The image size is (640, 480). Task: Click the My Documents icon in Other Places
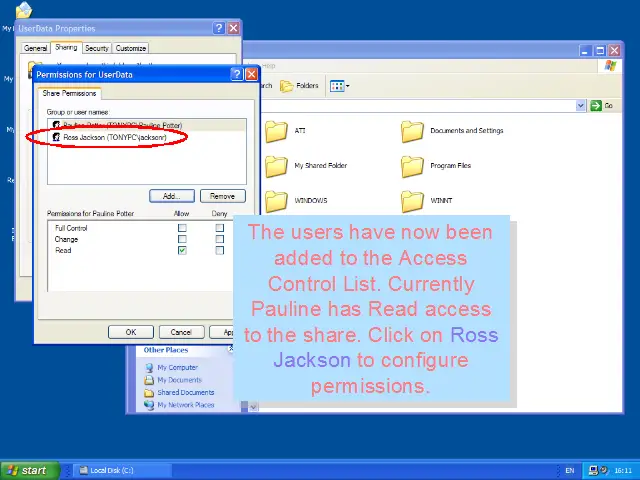coord(149,380)
